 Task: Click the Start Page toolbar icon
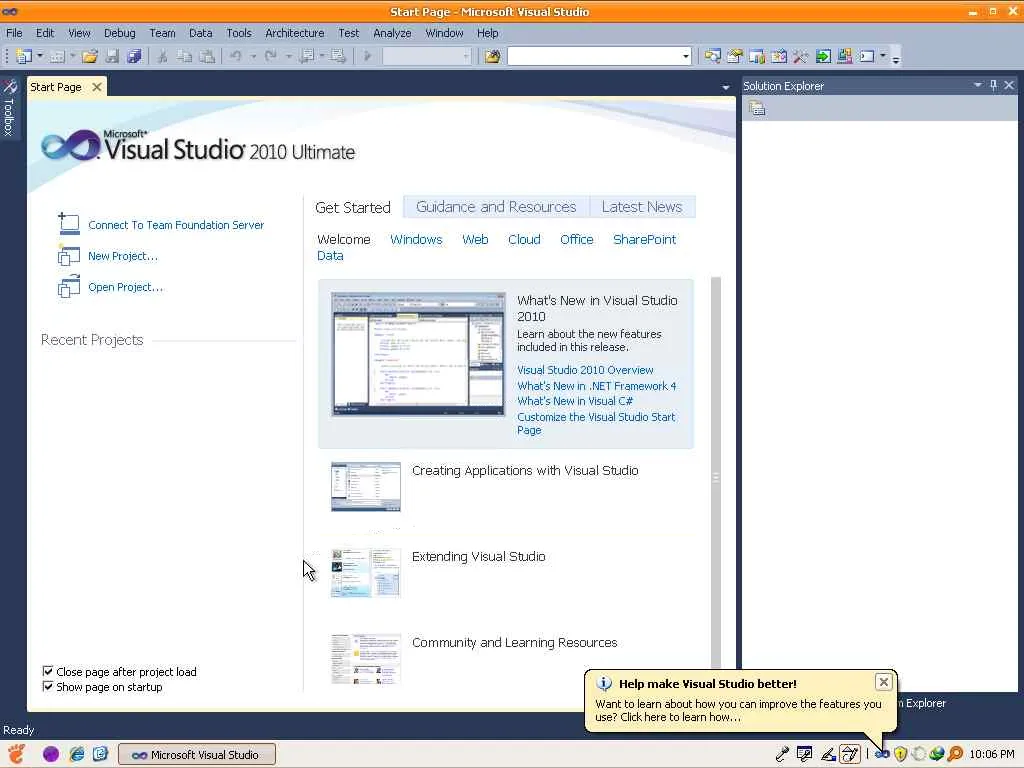click(x=823, y=57)
